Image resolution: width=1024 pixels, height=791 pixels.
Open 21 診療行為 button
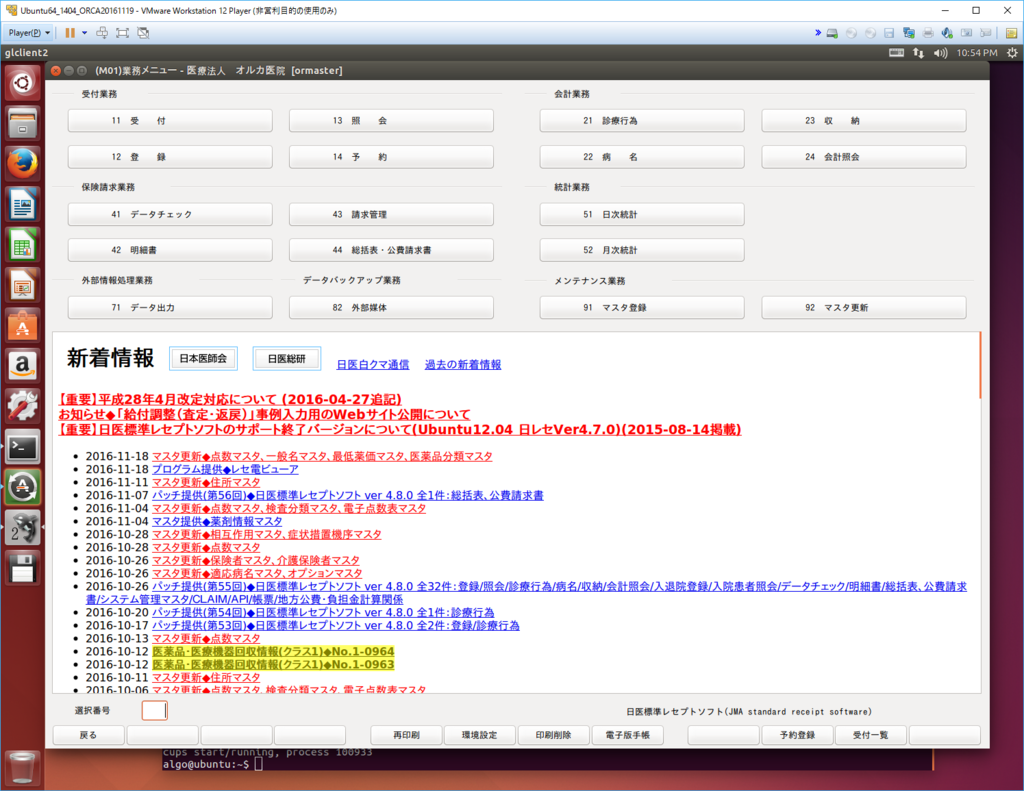pyautogui.click(x=642, y=121)
